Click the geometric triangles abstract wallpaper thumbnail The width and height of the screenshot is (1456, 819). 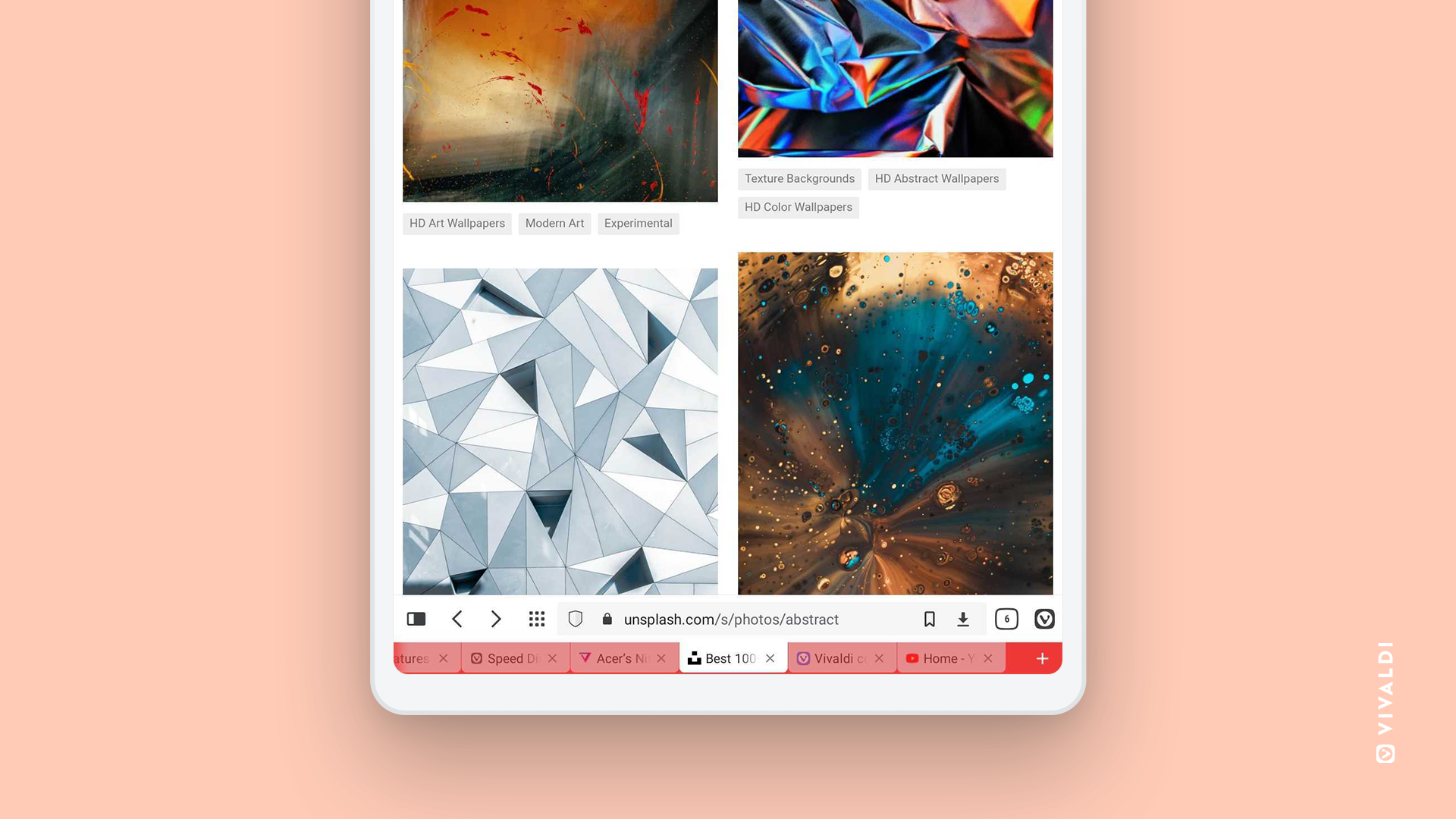pyautogui.click(x=560, y=431)
